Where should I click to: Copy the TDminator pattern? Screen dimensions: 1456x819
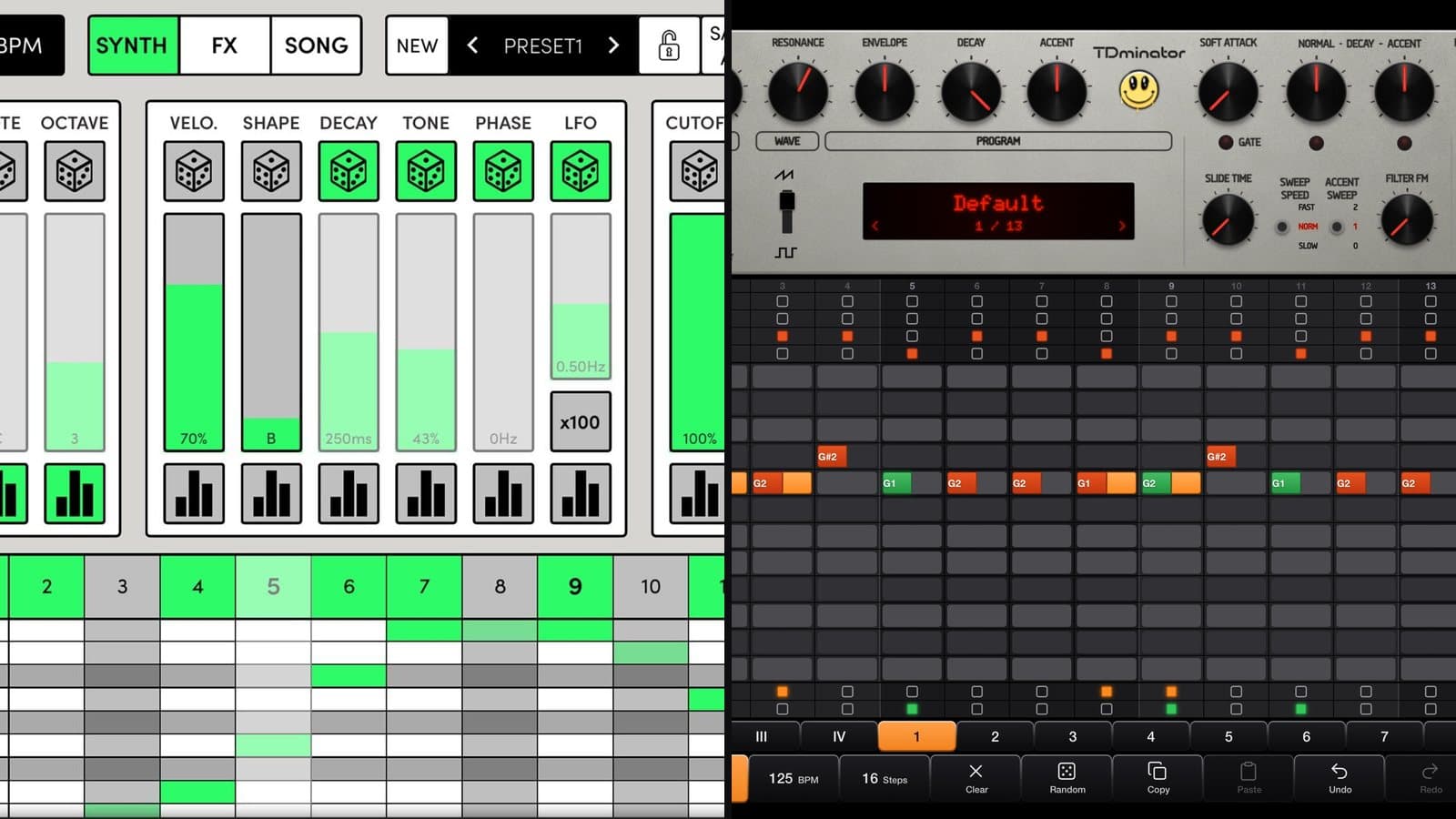(x=1158, y=778)
